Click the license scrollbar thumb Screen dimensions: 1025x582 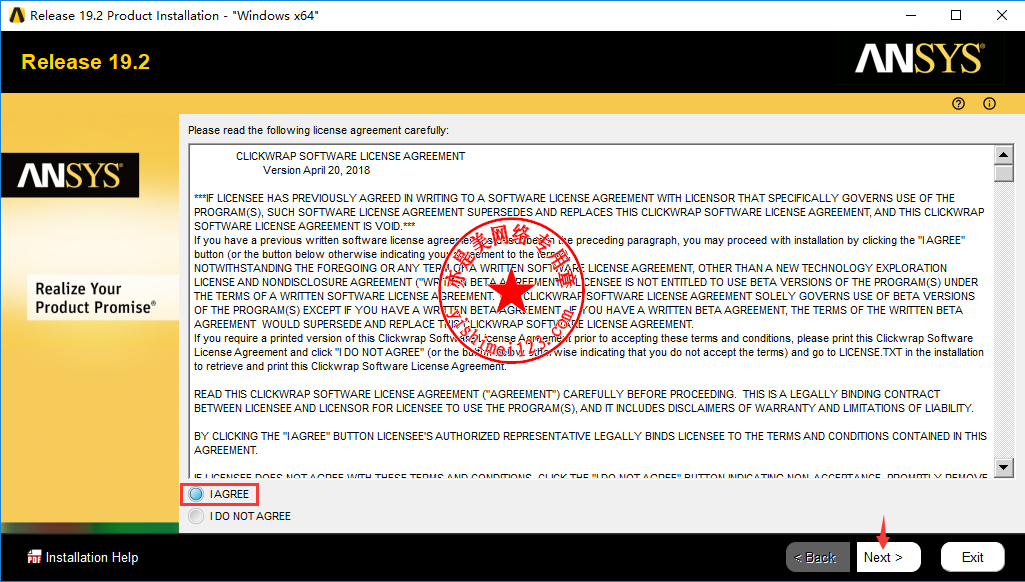pos(1003,173)
